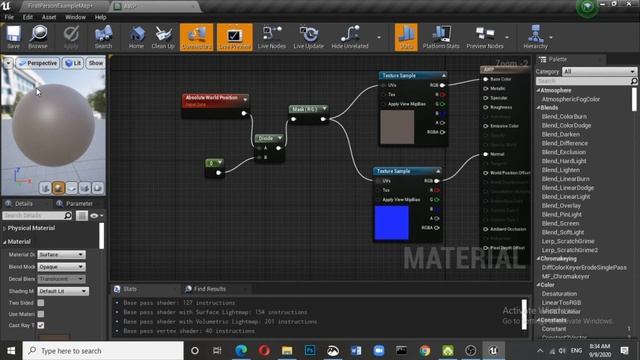Open the Asset menu

point(49,17)
